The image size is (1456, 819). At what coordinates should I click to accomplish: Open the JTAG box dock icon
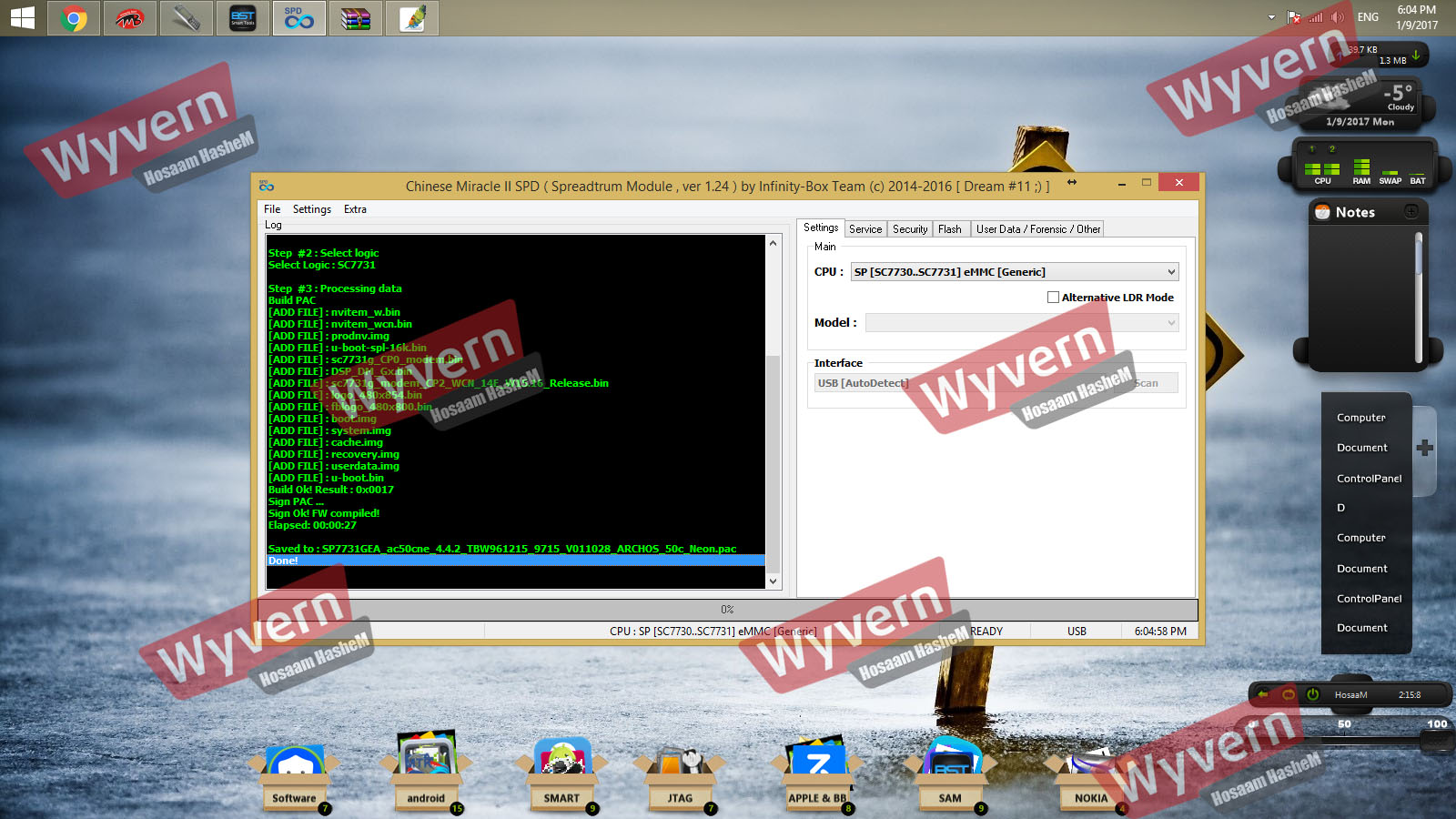(680, 778)
